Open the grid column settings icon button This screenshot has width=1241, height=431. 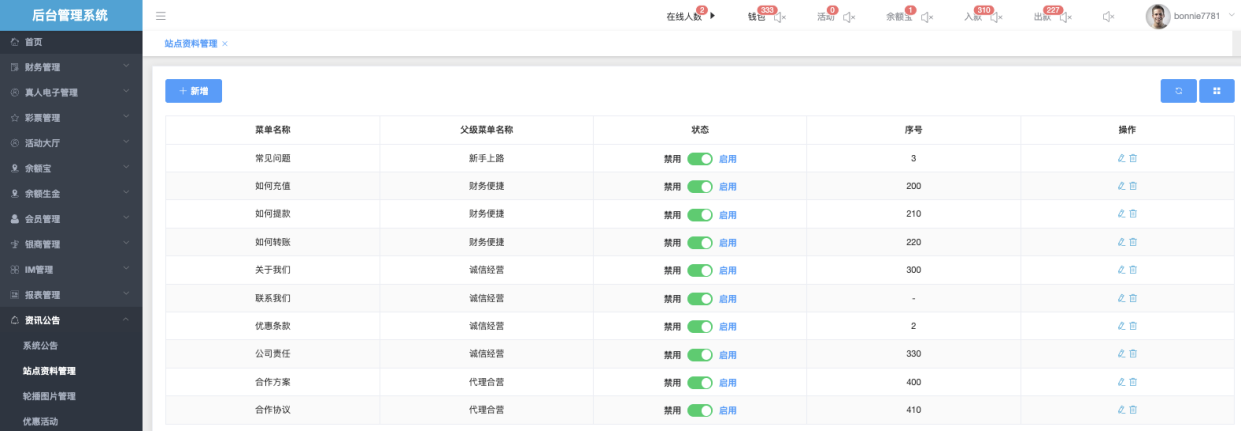1216,91
